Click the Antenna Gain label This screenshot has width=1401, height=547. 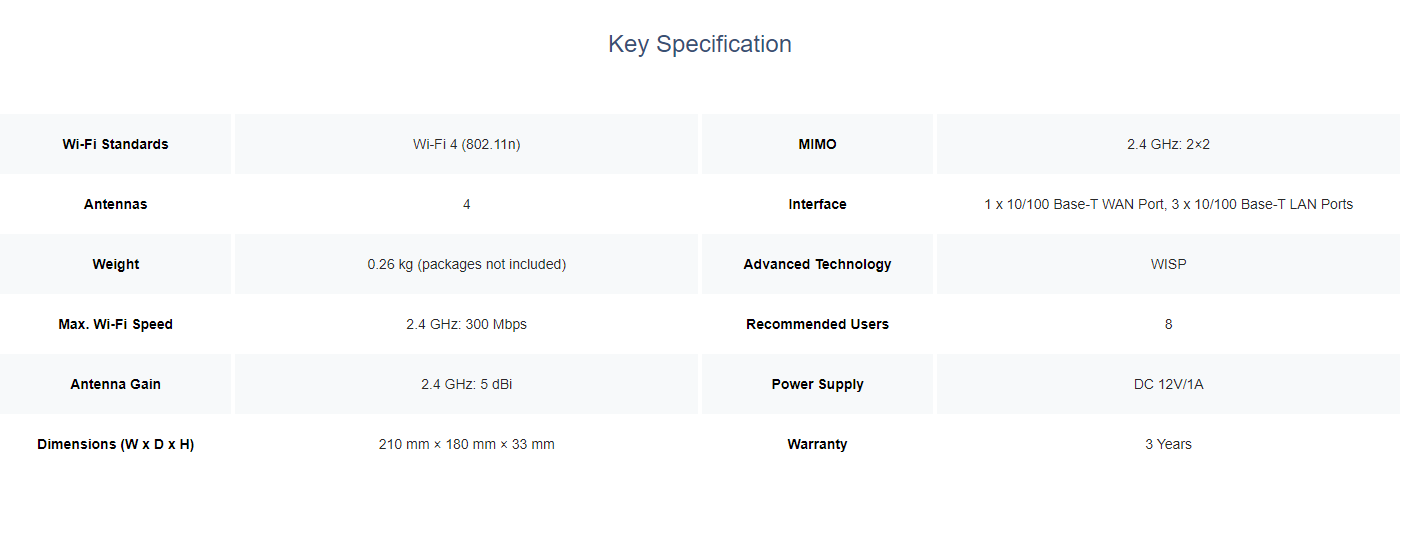tap(115, 384)
